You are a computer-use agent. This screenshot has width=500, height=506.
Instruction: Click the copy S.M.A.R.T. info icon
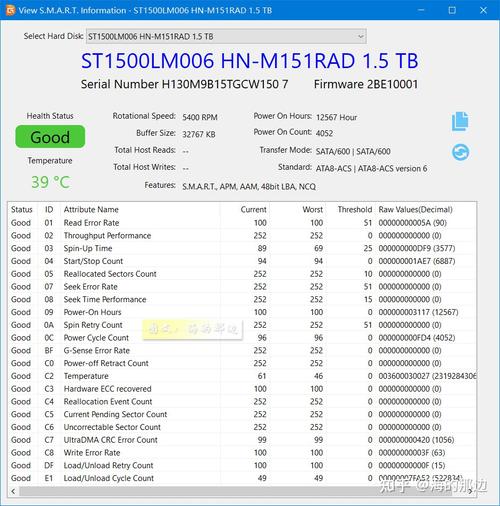click(460, 121)
